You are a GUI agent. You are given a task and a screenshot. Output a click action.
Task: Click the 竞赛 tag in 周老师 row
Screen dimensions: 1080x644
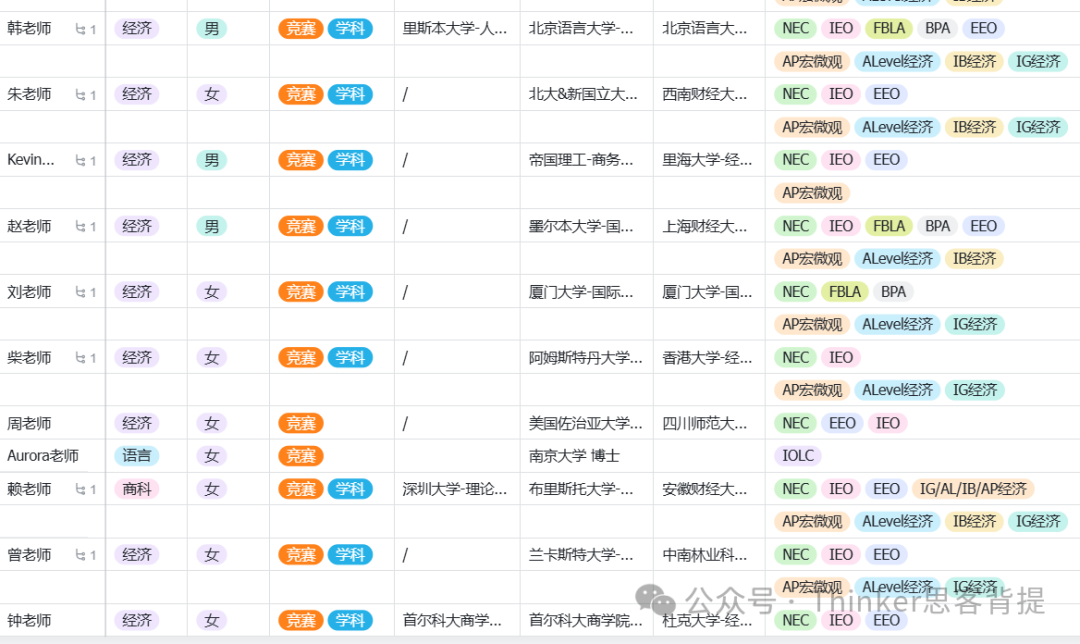pos(301,424)
